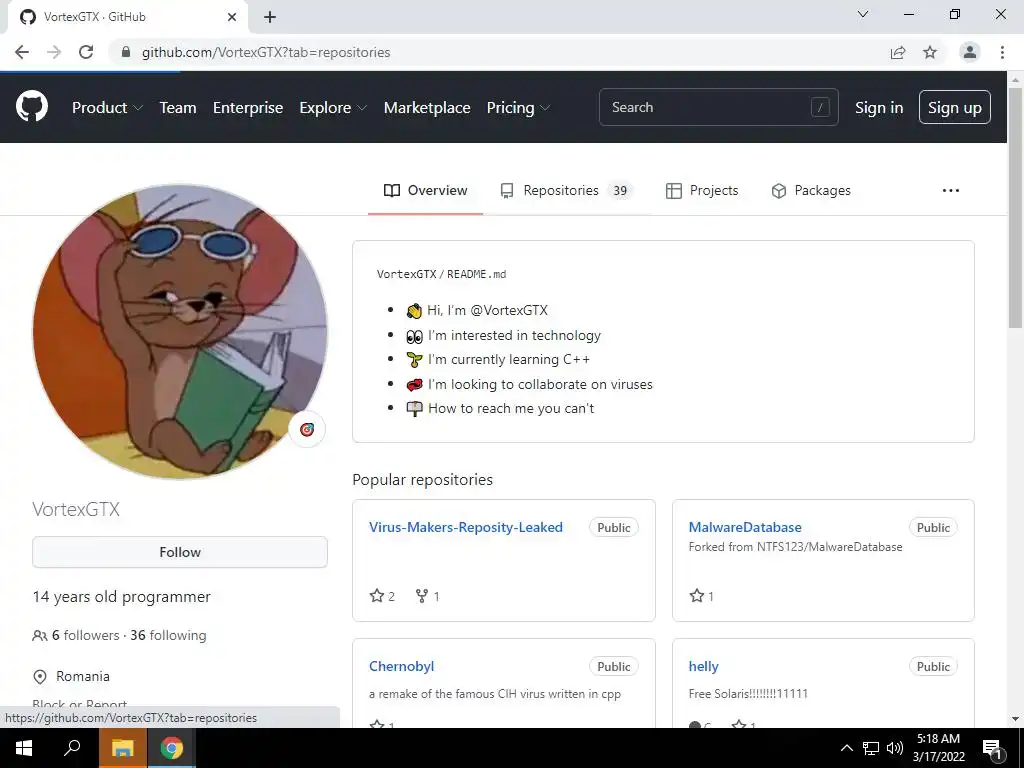
Task: Open Virus-Makers-Reposity-Leaked repository link
Action: click(466, 528)
